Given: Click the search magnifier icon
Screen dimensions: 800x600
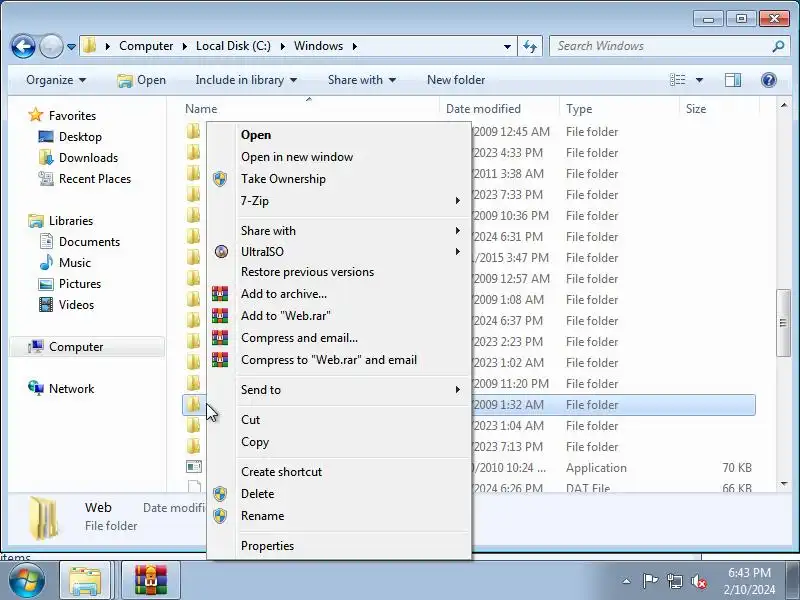Looking at the screenshot, I should click(x=778, y=46).
